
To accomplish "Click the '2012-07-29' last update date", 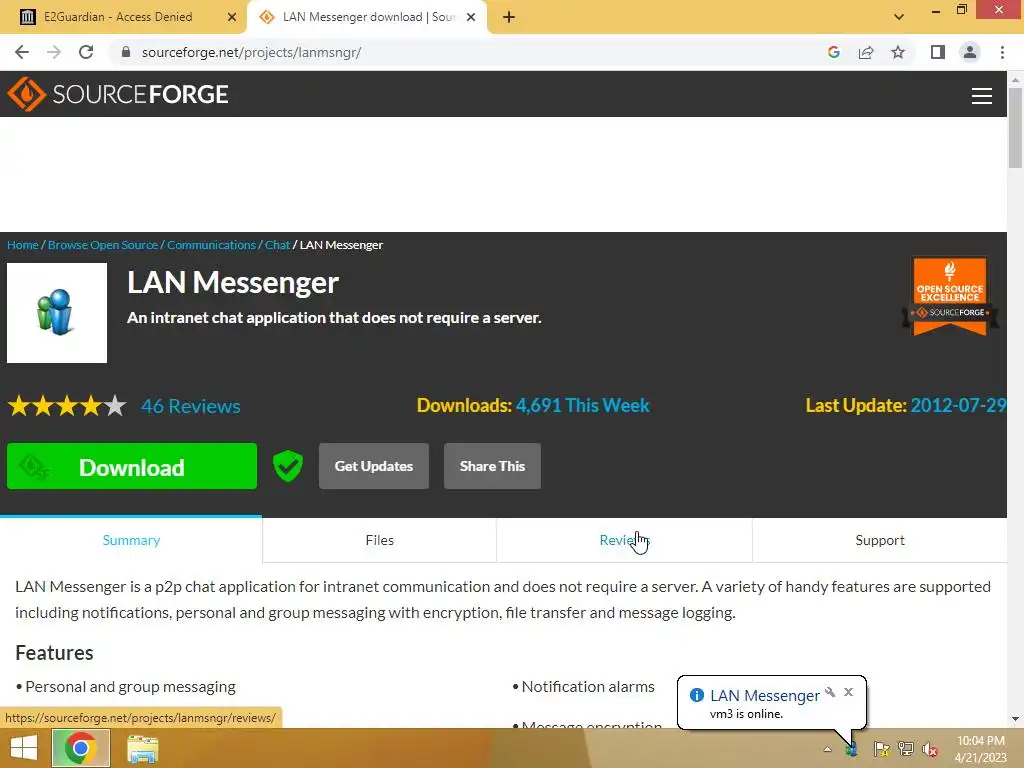I will tap(958, 406).
